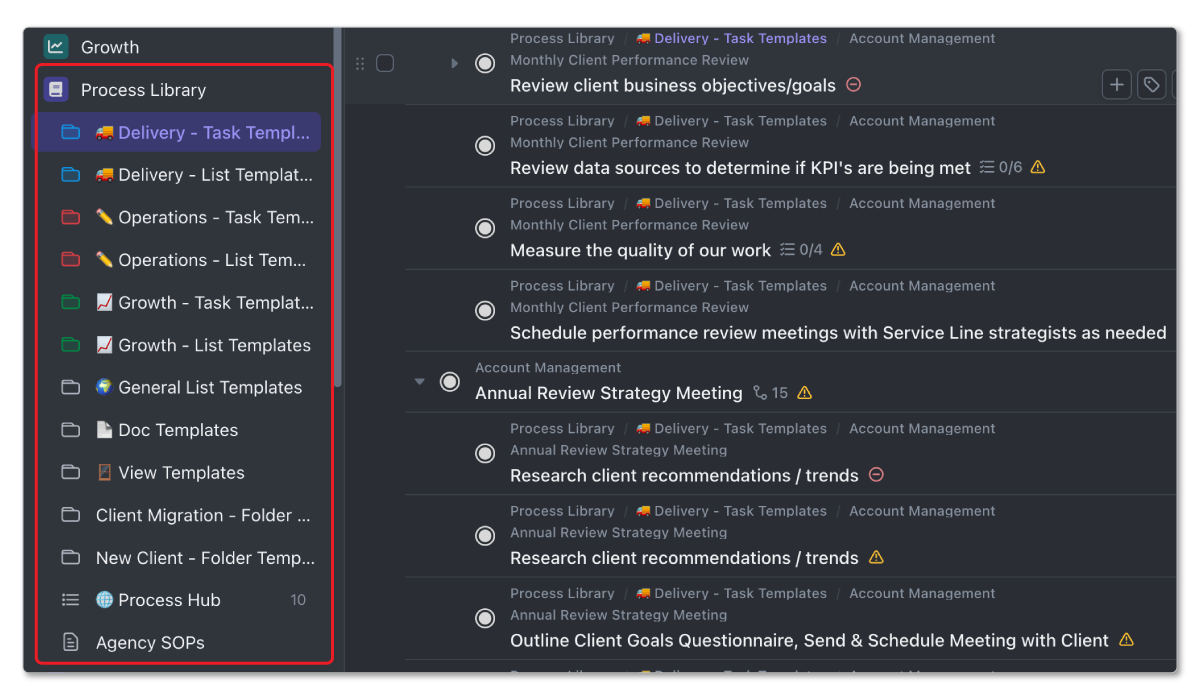The height and width of the screenshot is (700, 1200).
Task: Click the red blocked icon after client objectives task
Action: (x=853, y=86)
